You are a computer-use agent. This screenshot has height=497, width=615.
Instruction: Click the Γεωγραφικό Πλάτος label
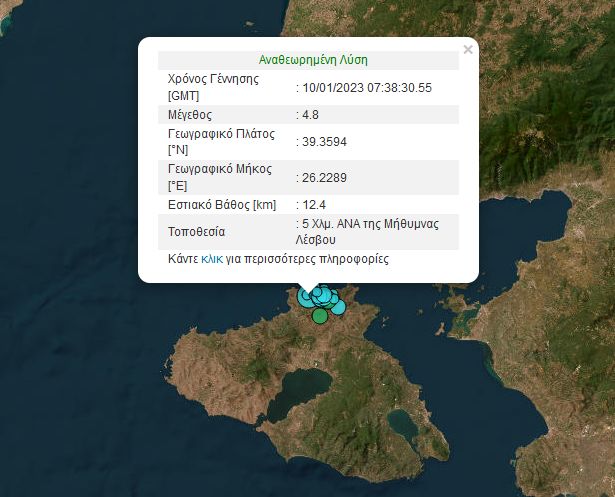click(221, 142)
